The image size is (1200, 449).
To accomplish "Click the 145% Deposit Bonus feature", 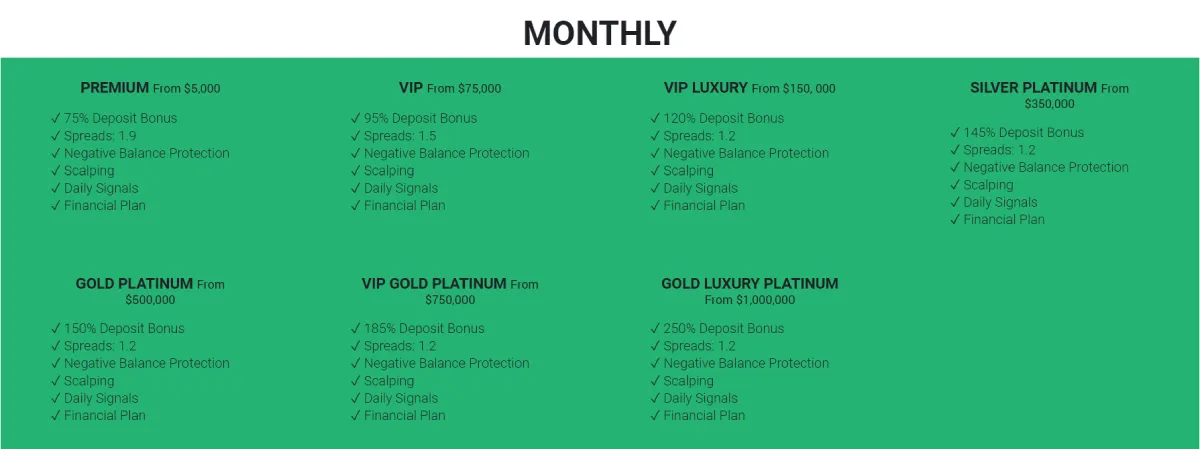I will pos(1017,132).
